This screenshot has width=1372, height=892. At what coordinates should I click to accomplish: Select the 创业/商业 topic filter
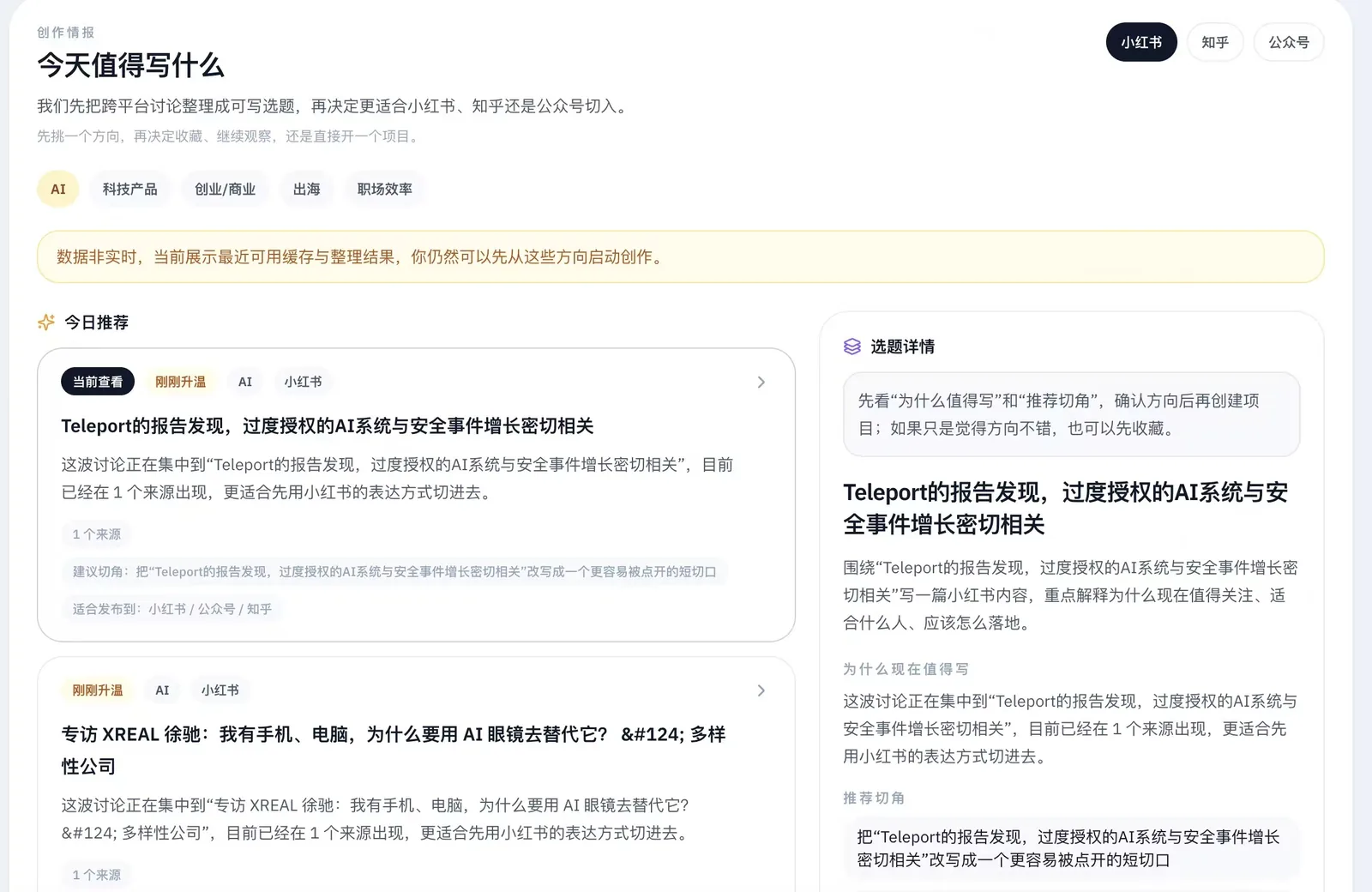[x=226, y=190]
